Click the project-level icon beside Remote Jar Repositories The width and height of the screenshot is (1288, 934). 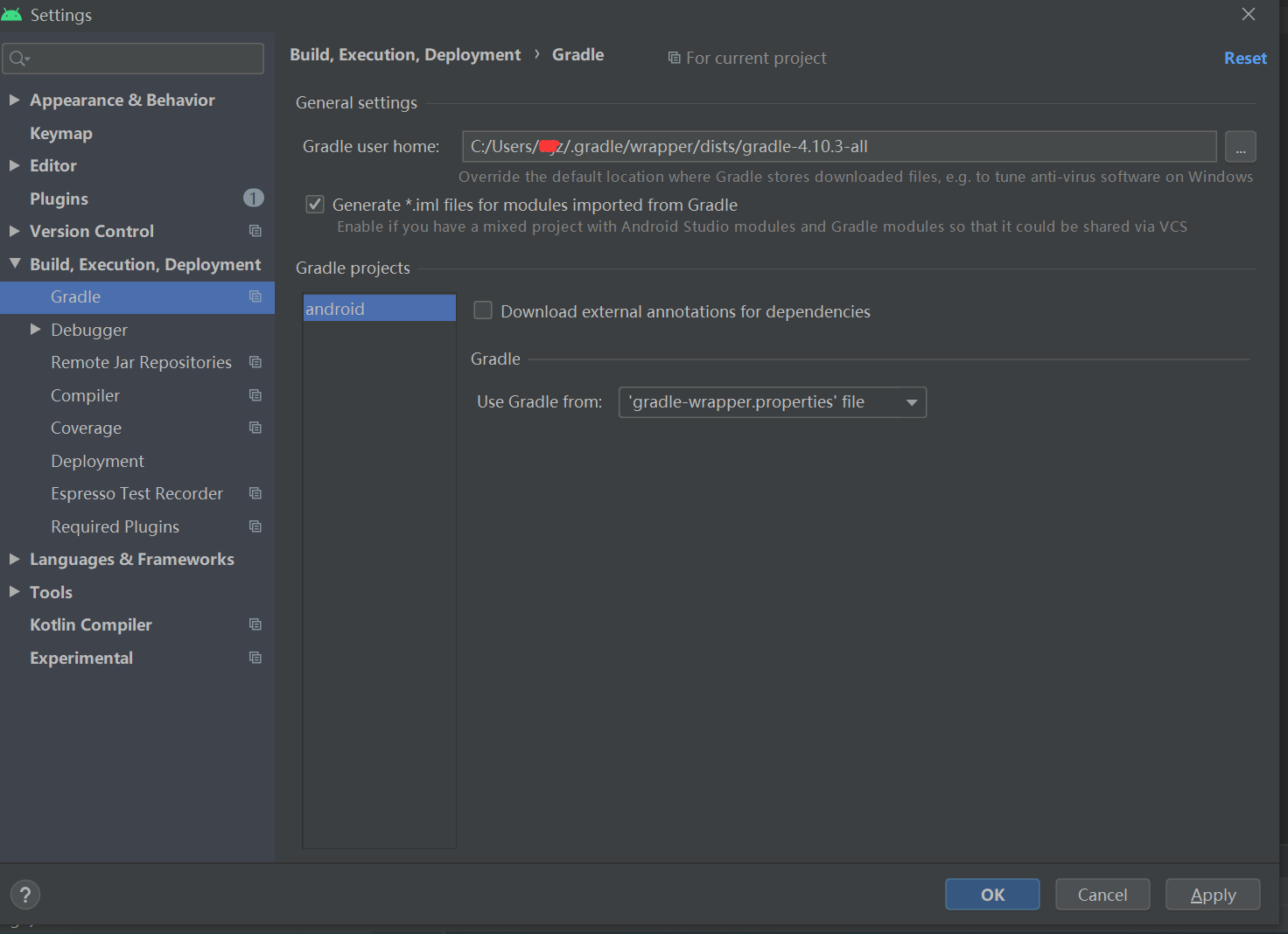click(255, 362)
